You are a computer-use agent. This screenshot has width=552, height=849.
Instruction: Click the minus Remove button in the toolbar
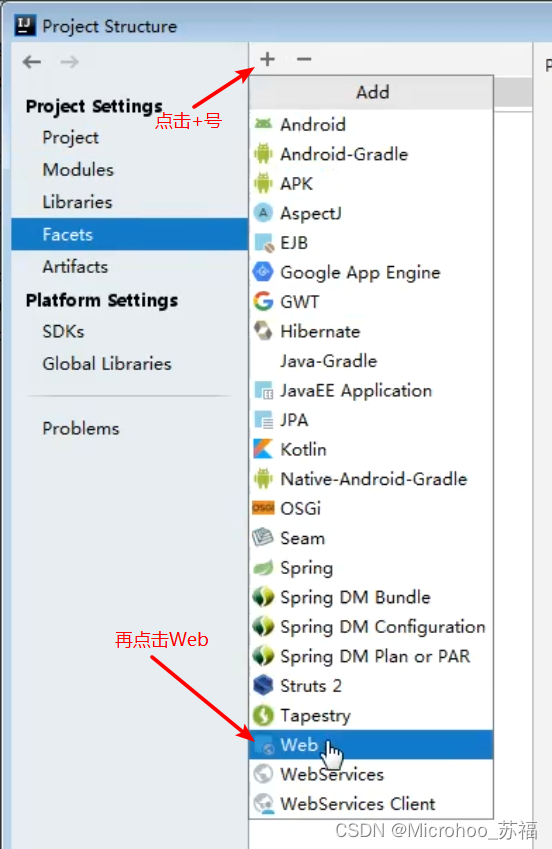click(304, 59)
